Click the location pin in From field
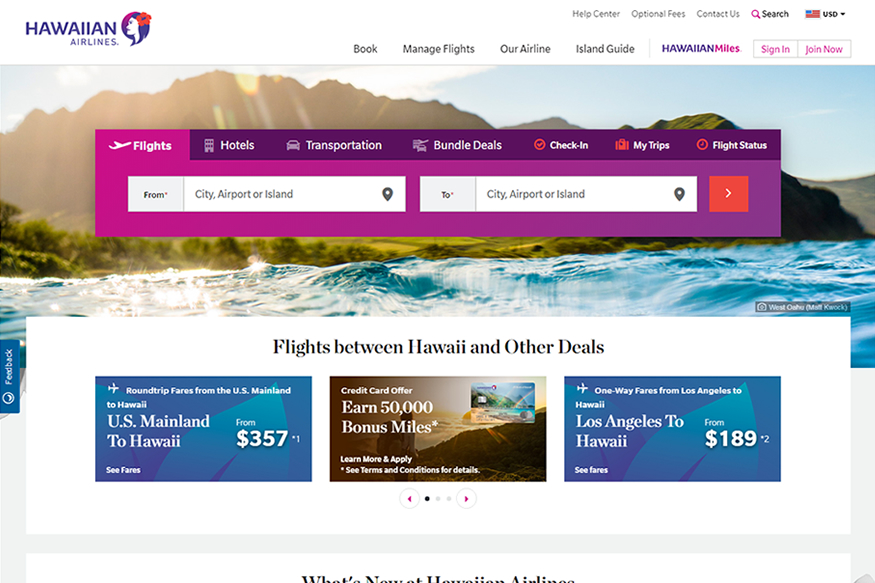Image resolution: width=875 pixels, height=583 pixels. tap(387, 194)
